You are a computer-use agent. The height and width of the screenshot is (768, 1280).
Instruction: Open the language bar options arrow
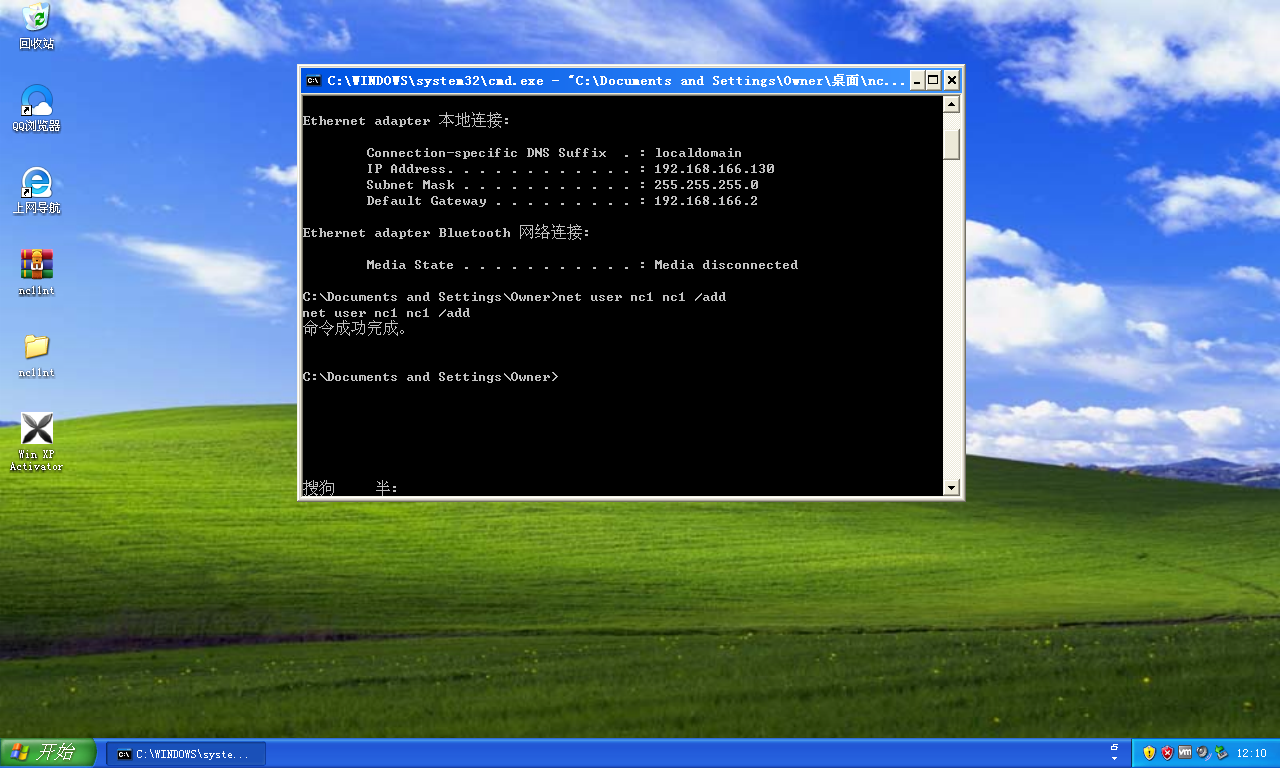(x=1115, y=759)
